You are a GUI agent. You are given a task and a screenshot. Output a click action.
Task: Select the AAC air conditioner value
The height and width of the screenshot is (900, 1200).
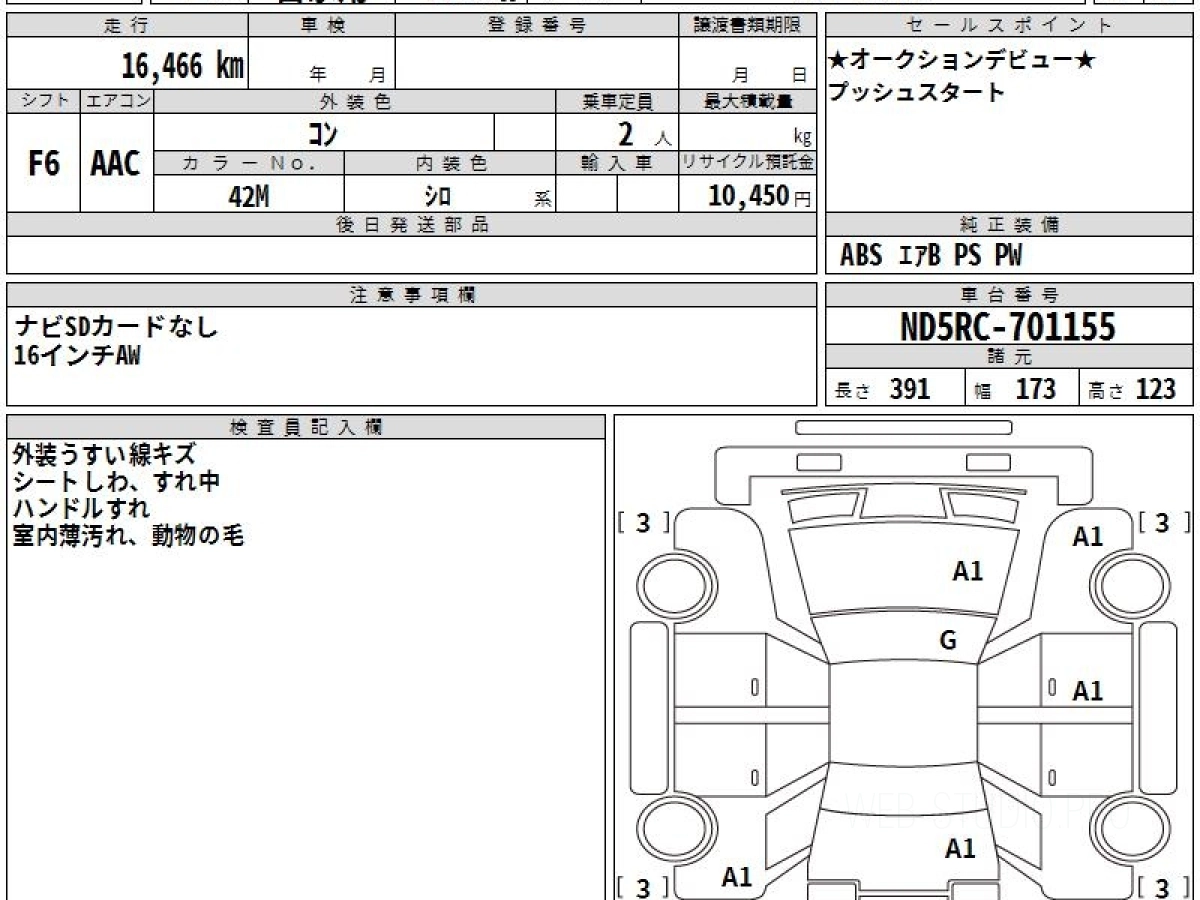point(116,164)
